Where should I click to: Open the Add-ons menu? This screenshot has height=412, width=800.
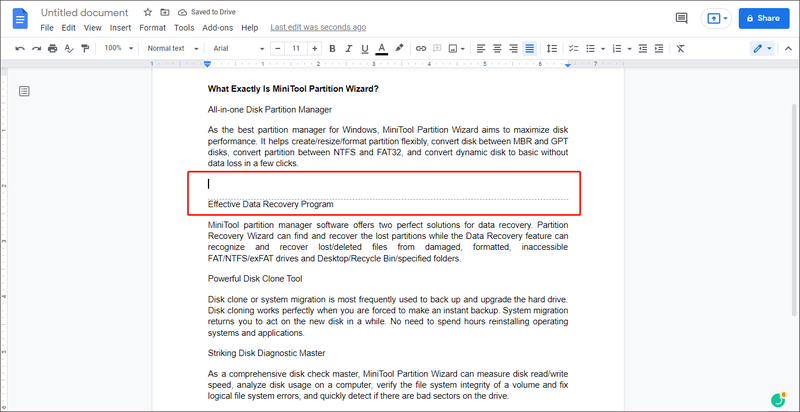pos(218,28)
